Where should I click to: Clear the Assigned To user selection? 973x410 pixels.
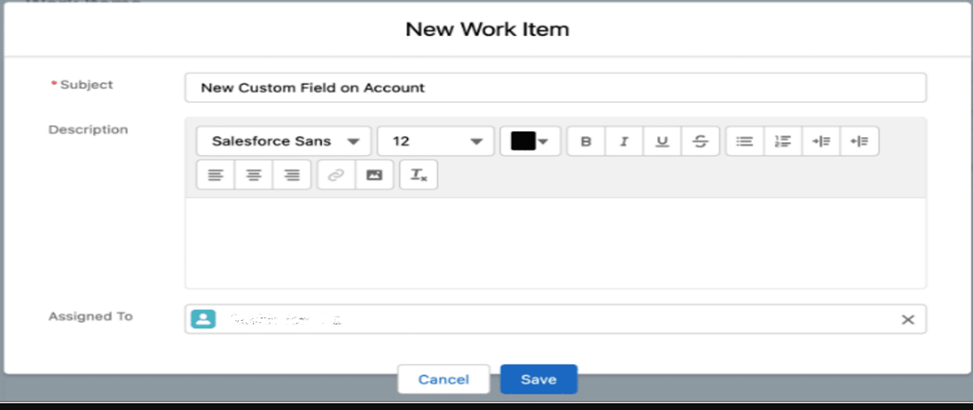point(907,320)
